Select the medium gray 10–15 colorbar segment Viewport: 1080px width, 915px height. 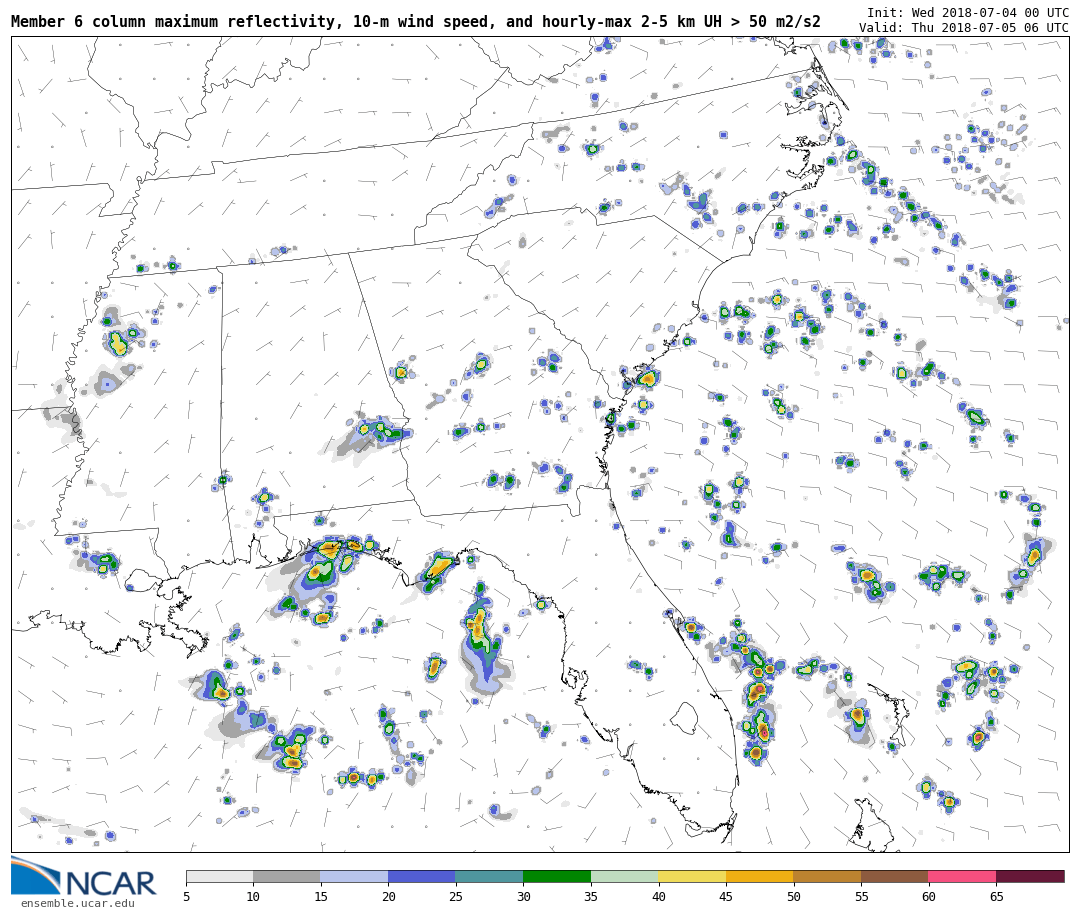point(286,877)
